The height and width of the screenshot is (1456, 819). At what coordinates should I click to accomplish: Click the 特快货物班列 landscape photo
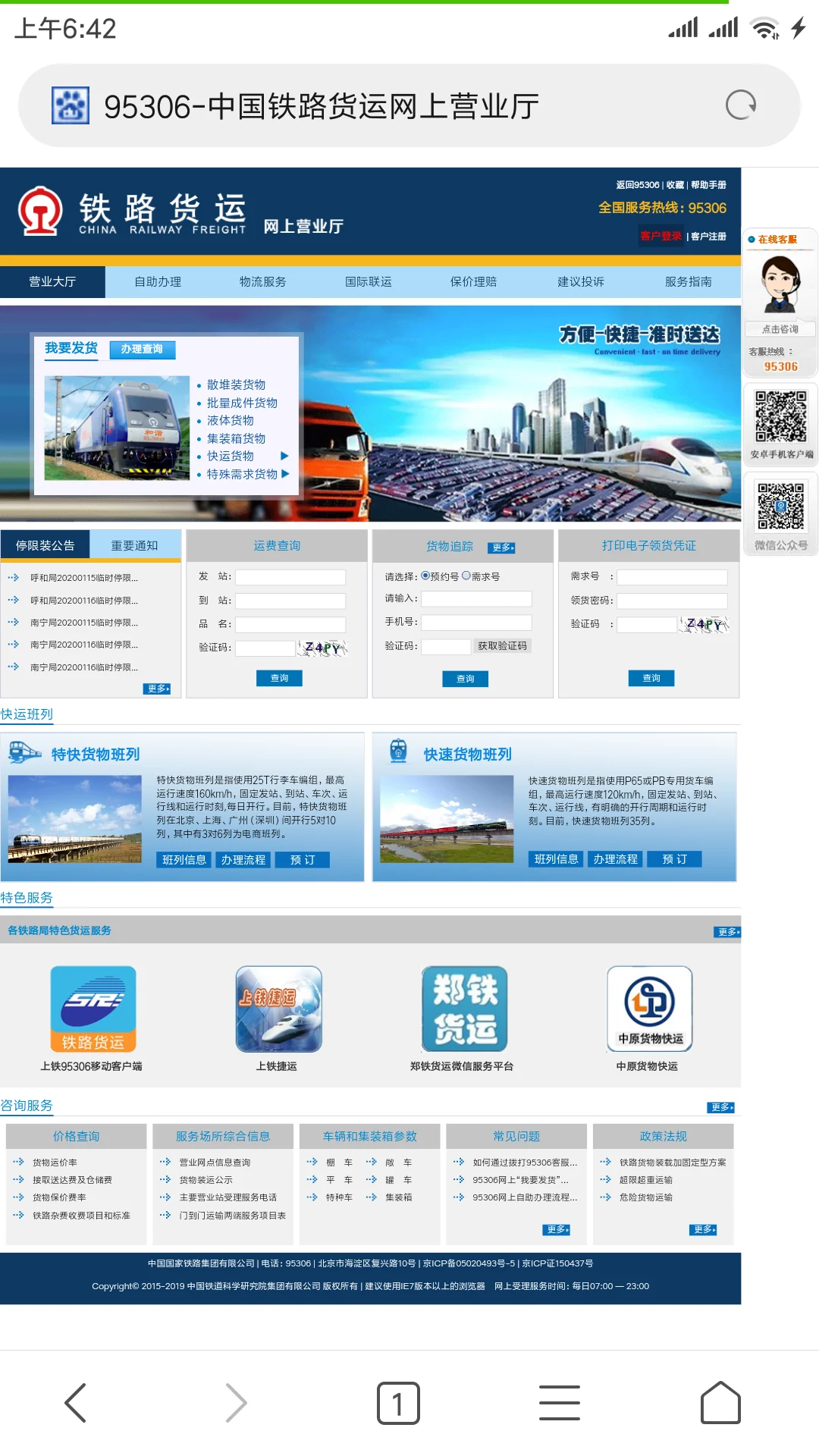75,818
